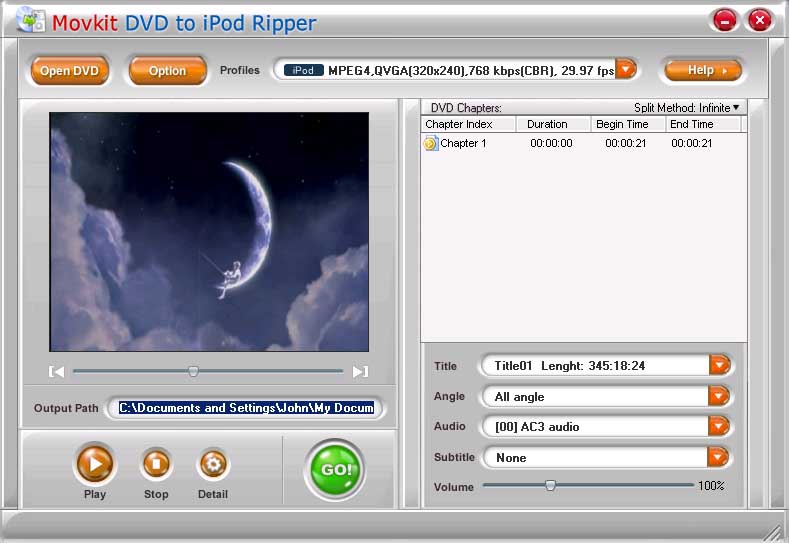Click the End Time column header
Viewport: 789px width, 543px height.
[703, 124]
